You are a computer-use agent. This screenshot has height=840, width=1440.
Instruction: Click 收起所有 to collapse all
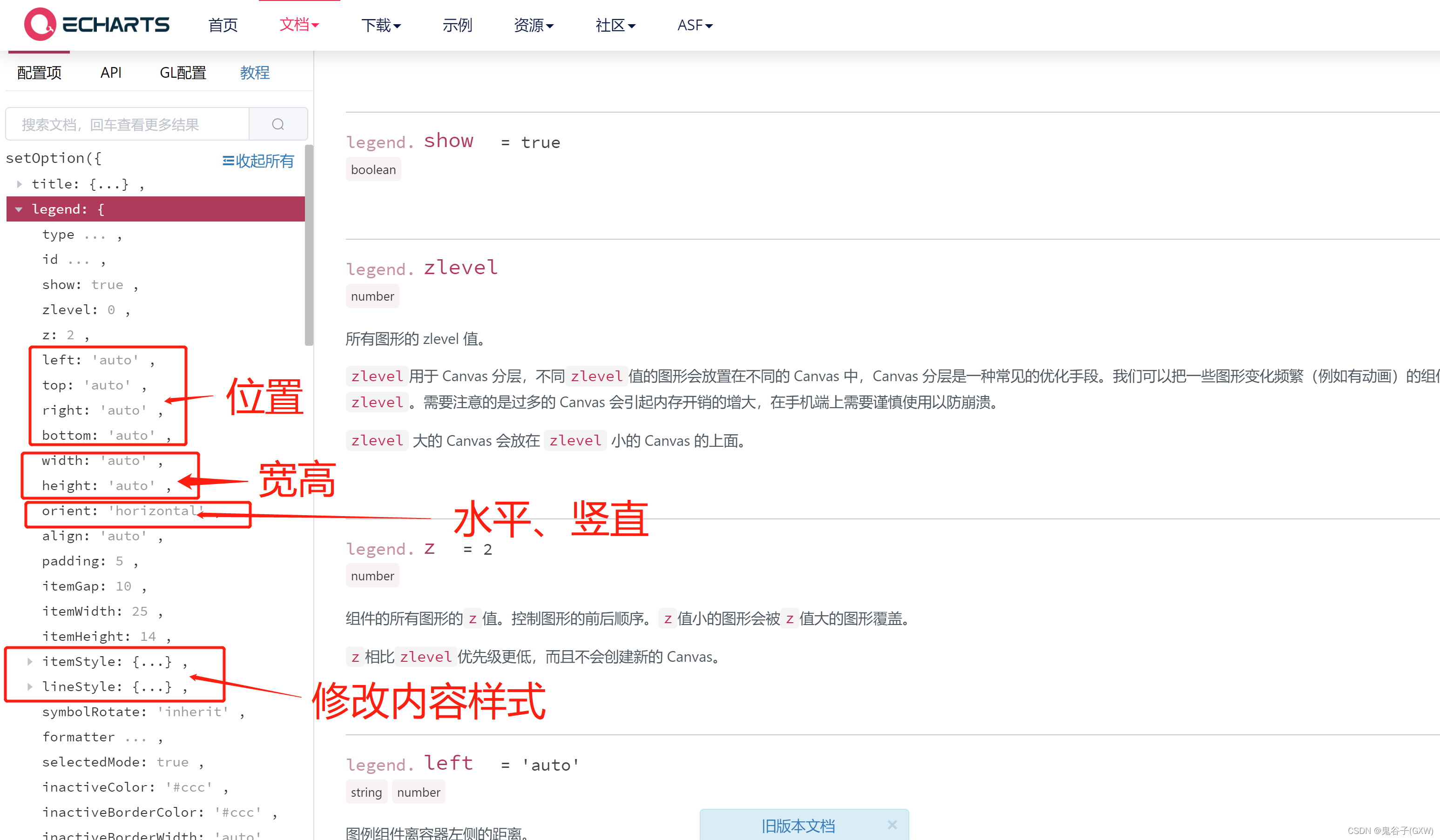click(258, 161)
